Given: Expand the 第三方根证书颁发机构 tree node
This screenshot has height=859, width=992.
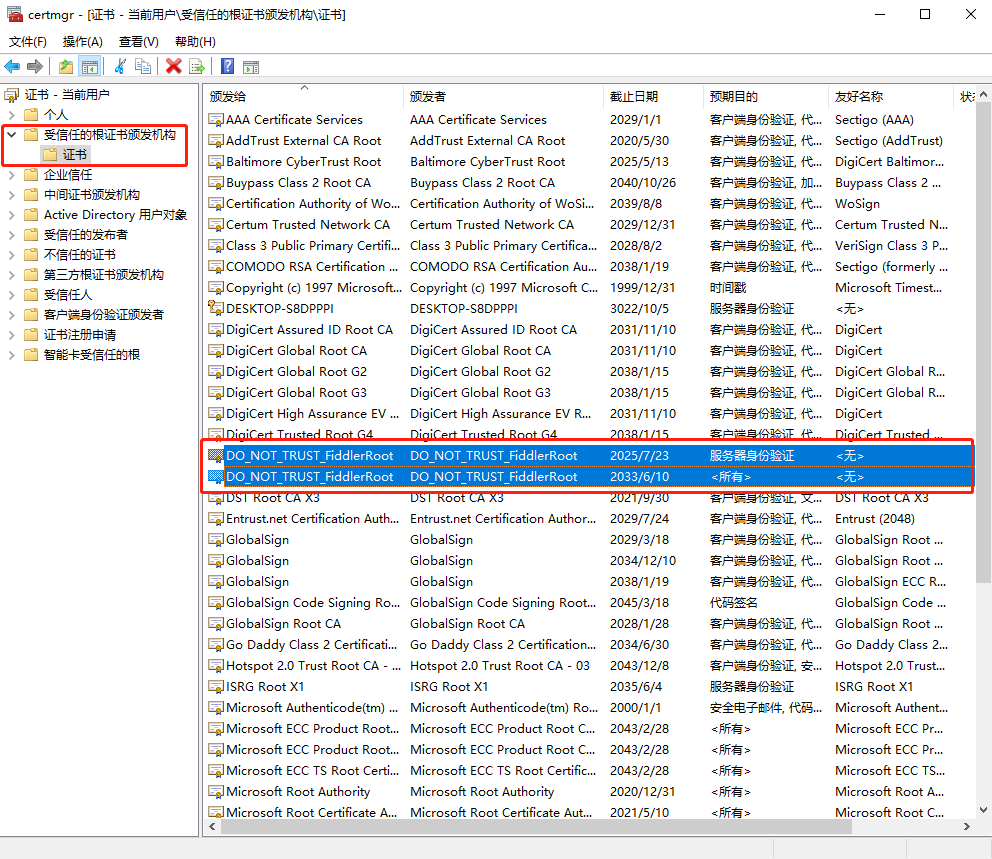Looking at the screenshot, I should coord(11,275).
